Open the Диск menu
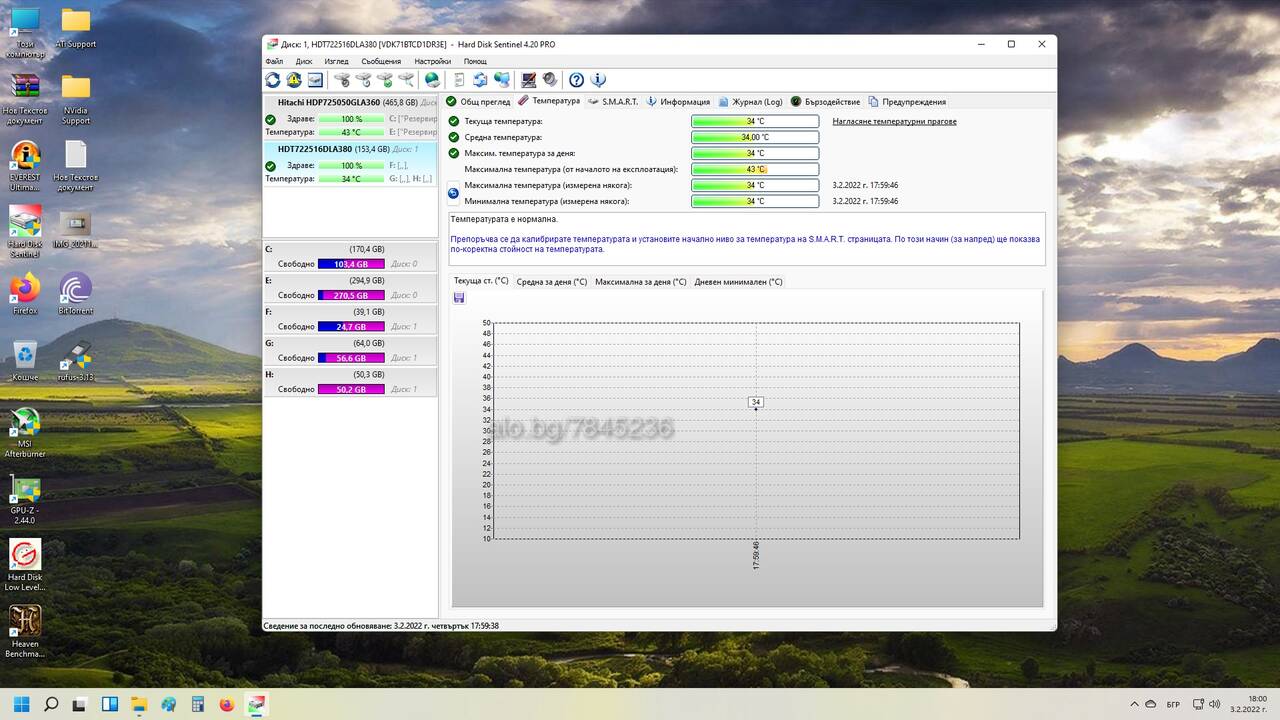 point(304,61)
